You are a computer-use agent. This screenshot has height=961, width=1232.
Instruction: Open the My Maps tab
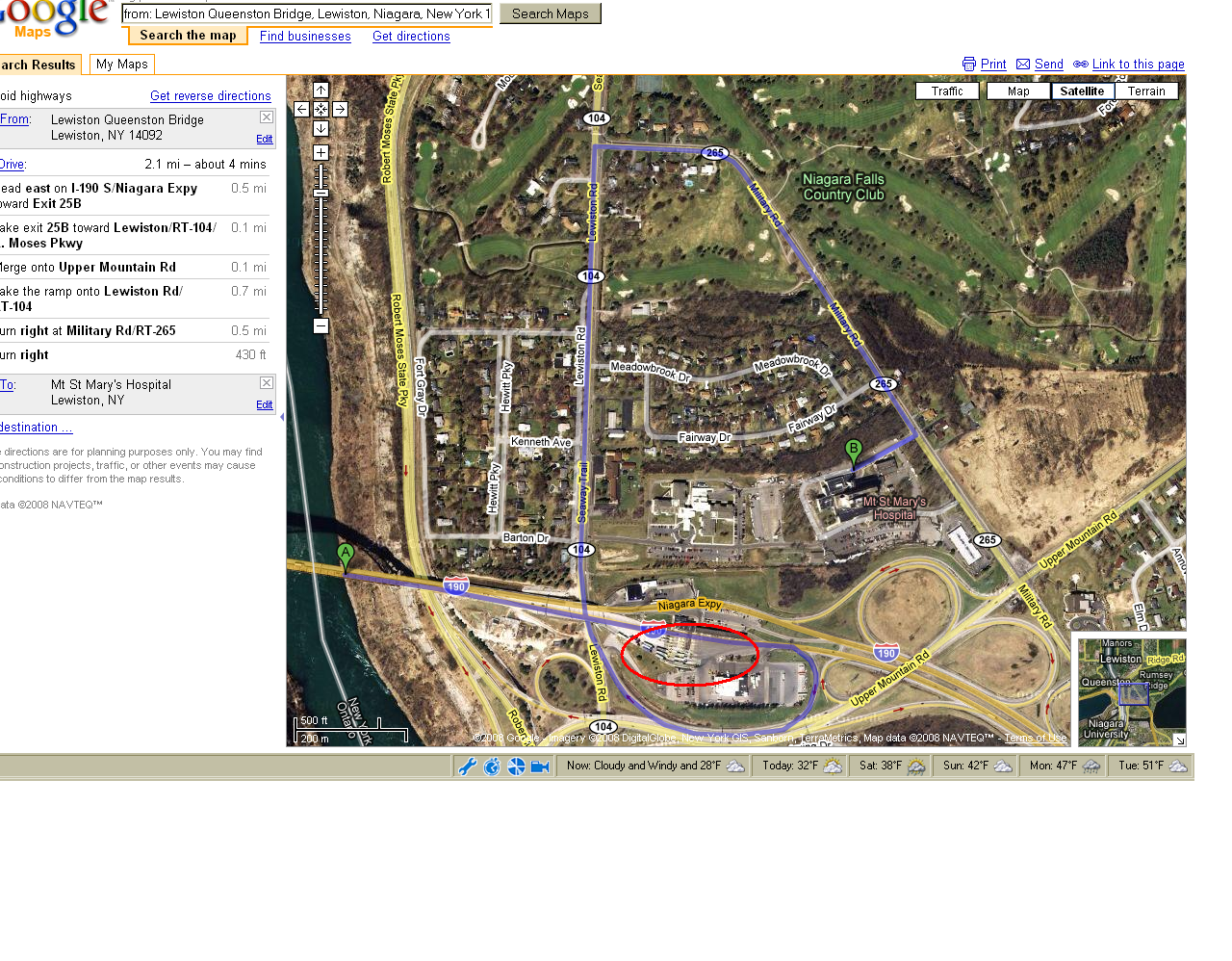click(x=122, y=65)
